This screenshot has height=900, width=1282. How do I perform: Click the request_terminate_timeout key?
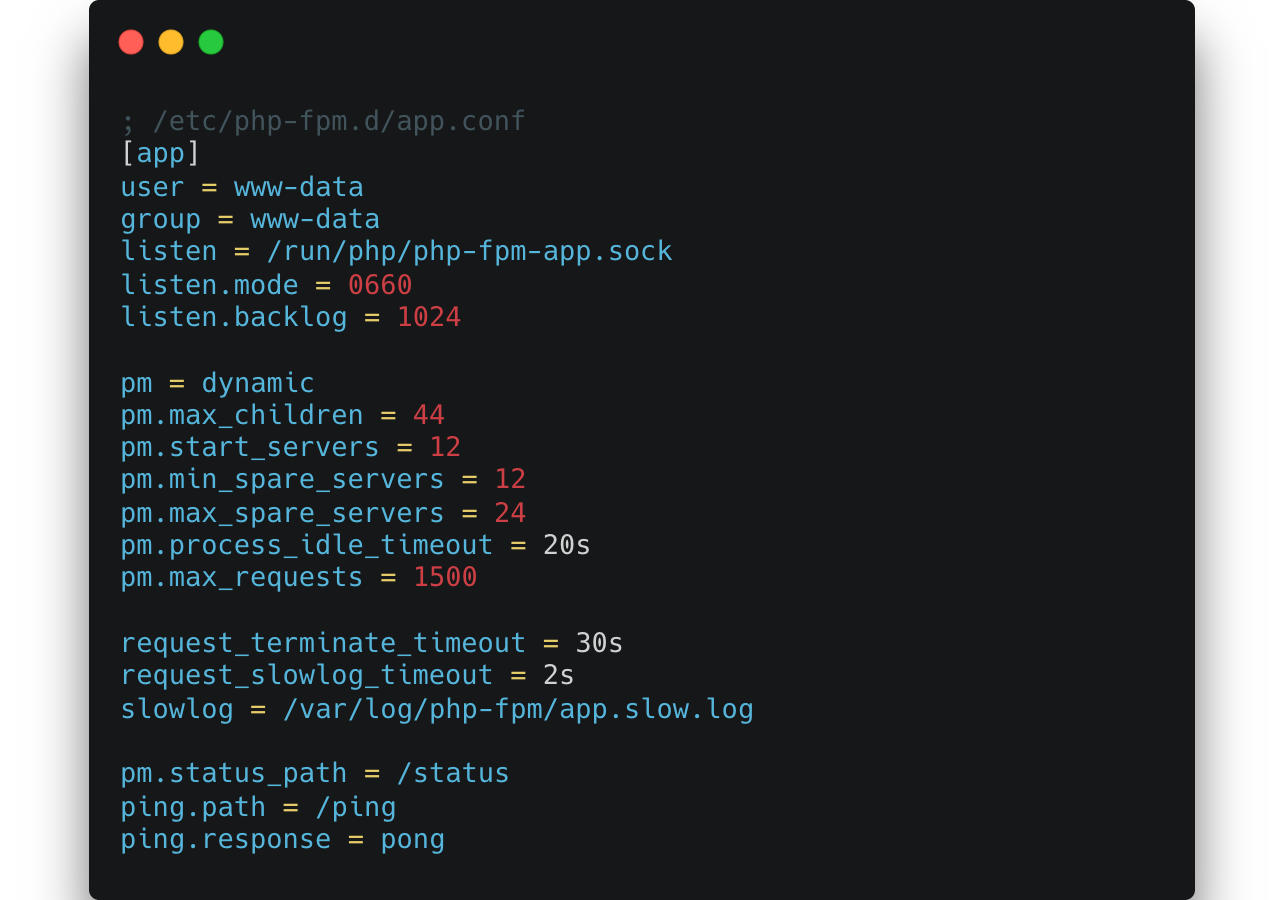pyautogui.click(x=323, y=643)
